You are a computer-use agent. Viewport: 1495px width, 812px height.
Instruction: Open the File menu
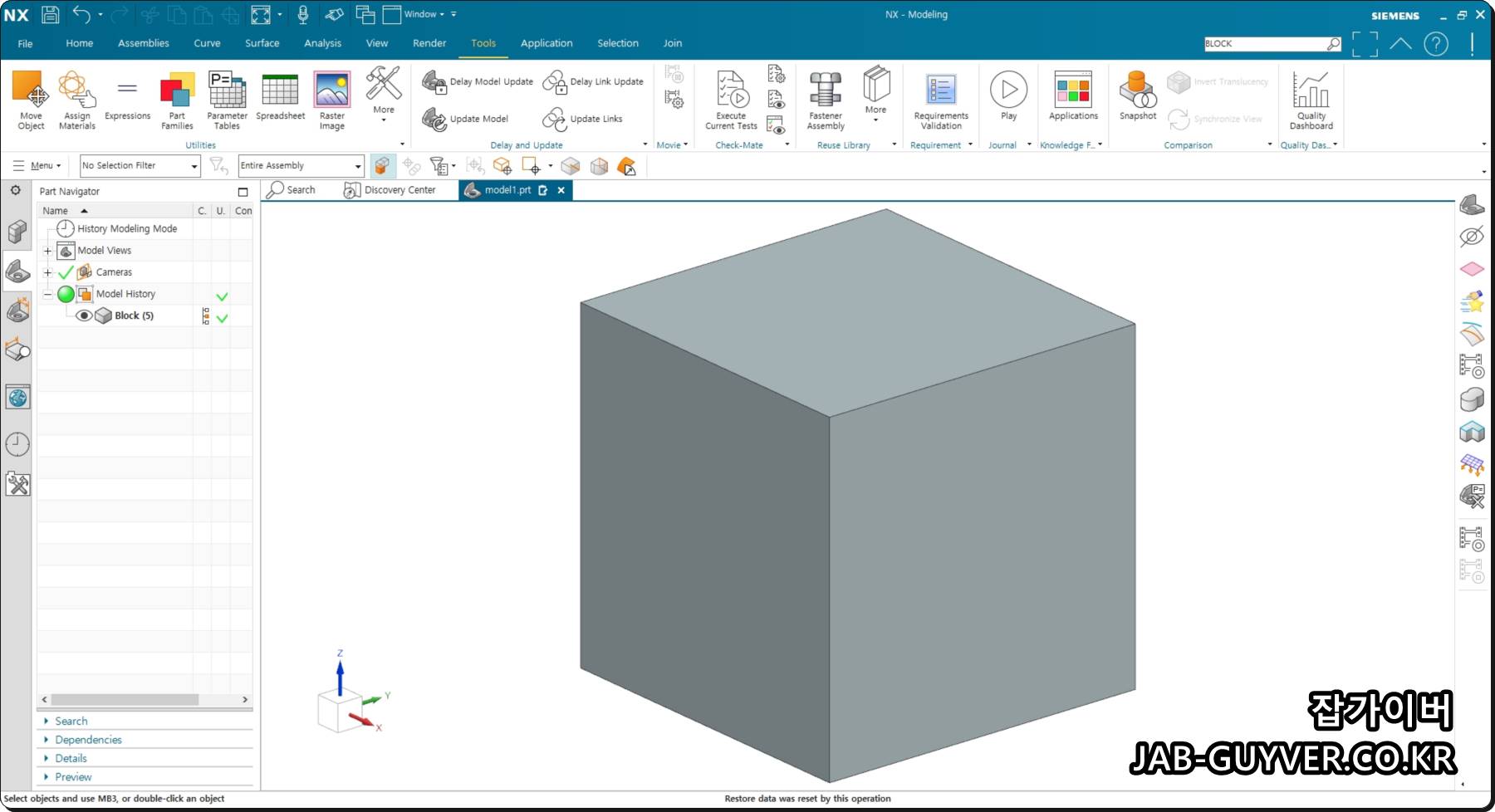[26, 43]
